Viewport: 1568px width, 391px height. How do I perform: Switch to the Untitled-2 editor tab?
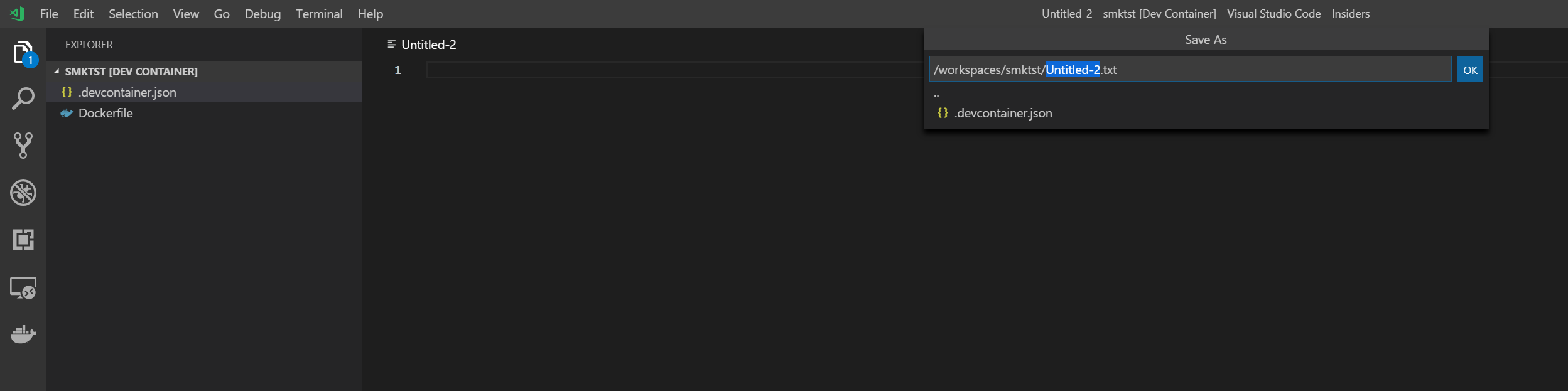click(x=429, y=44)
